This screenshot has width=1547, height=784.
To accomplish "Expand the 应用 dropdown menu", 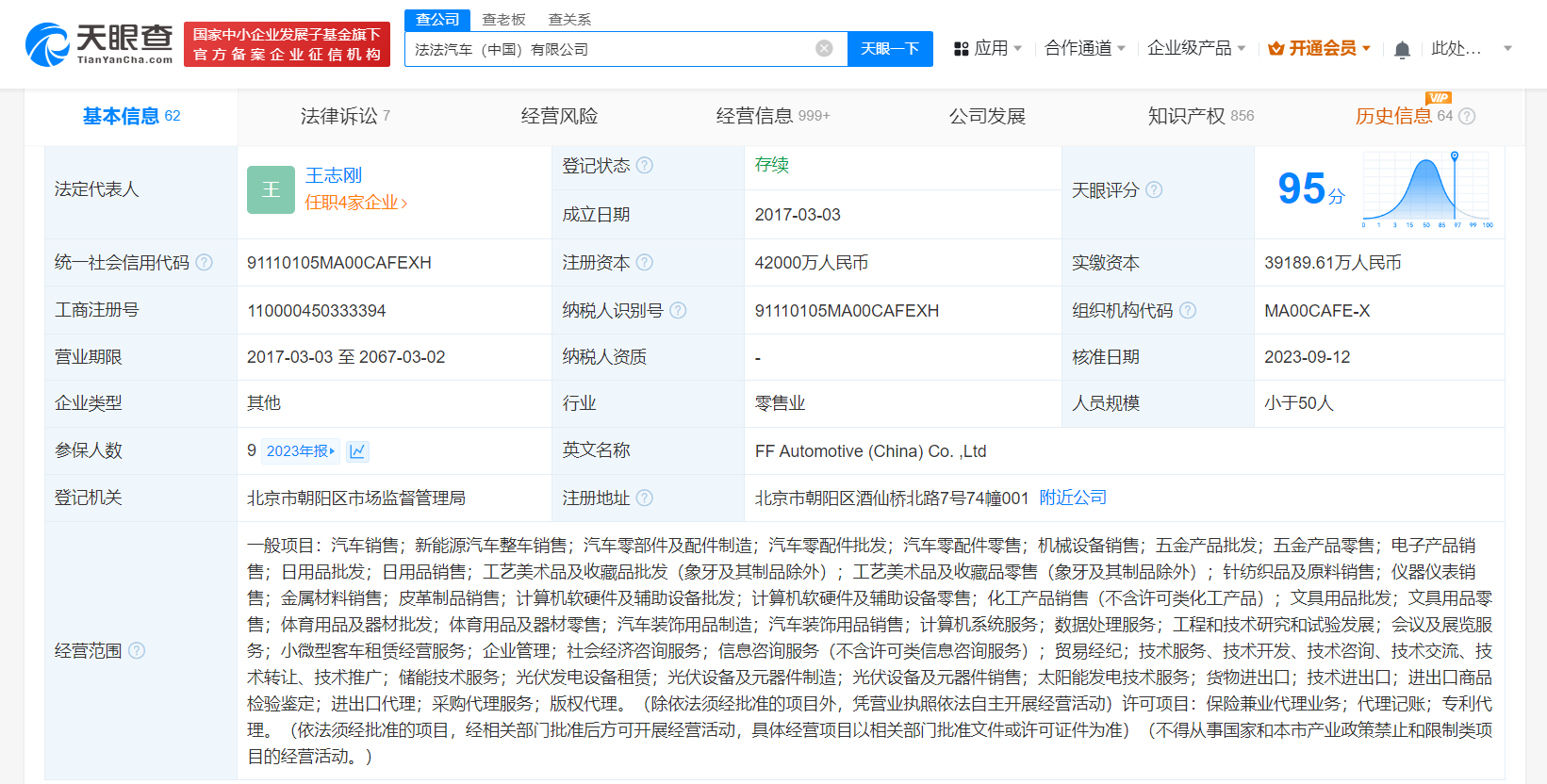I will (x=987, y=48).
